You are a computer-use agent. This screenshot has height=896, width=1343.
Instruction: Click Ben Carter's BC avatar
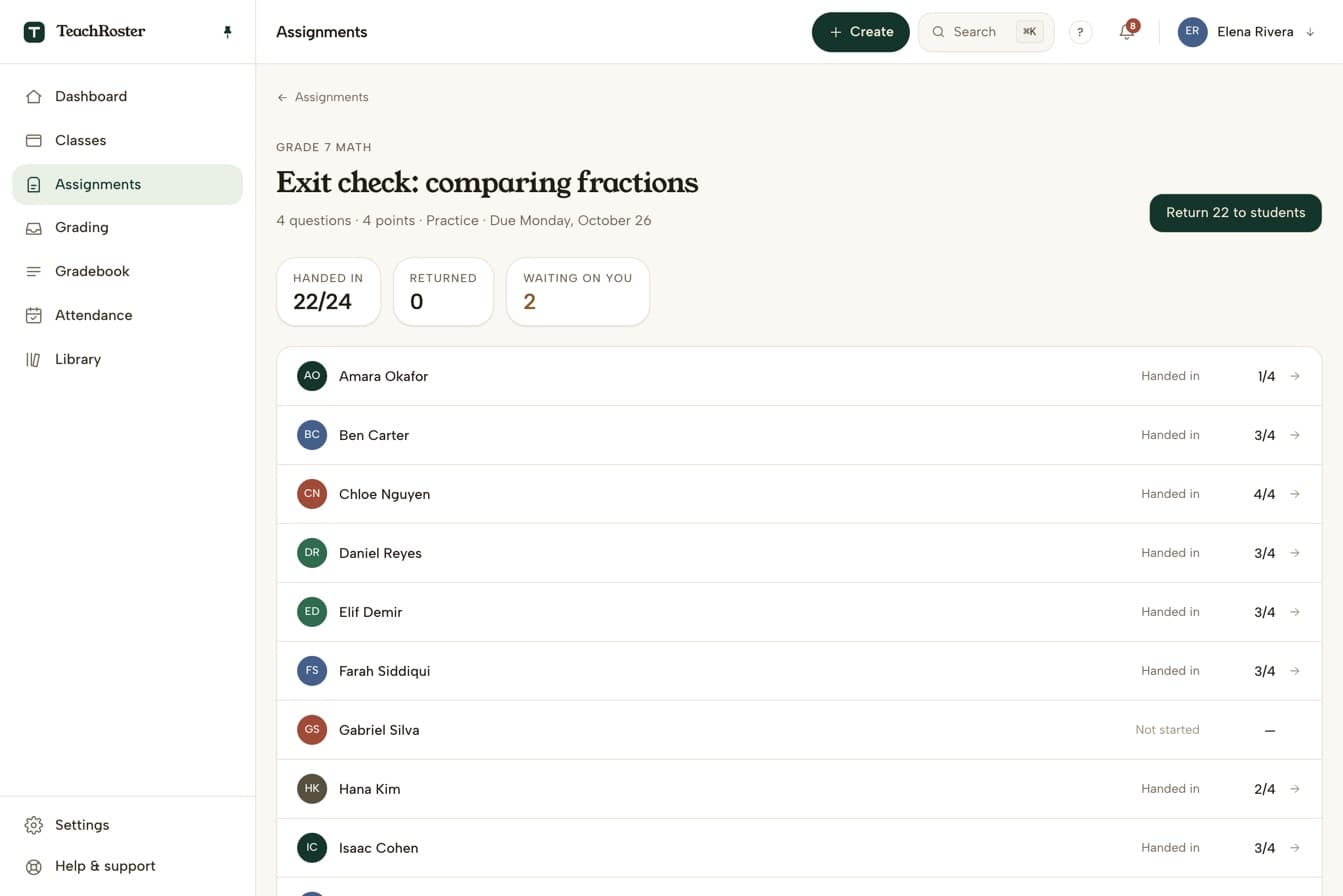pos(312,435)
